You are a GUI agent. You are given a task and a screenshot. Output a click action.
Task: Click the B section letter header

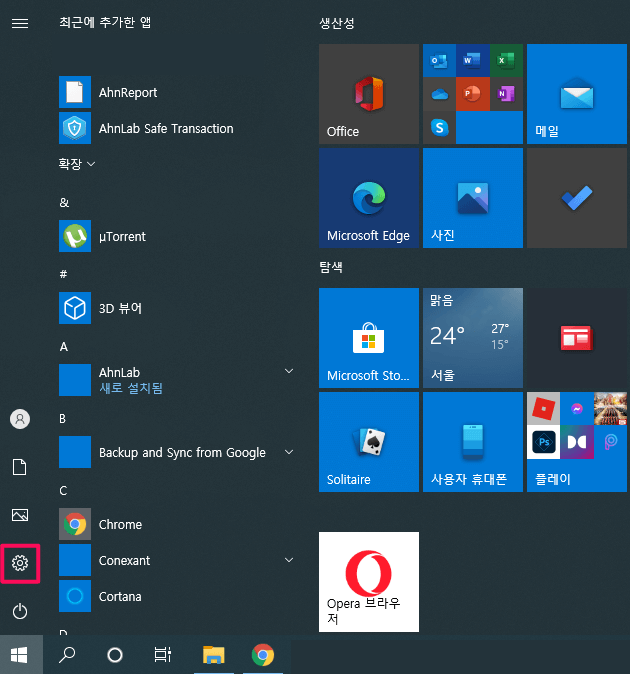63,419
